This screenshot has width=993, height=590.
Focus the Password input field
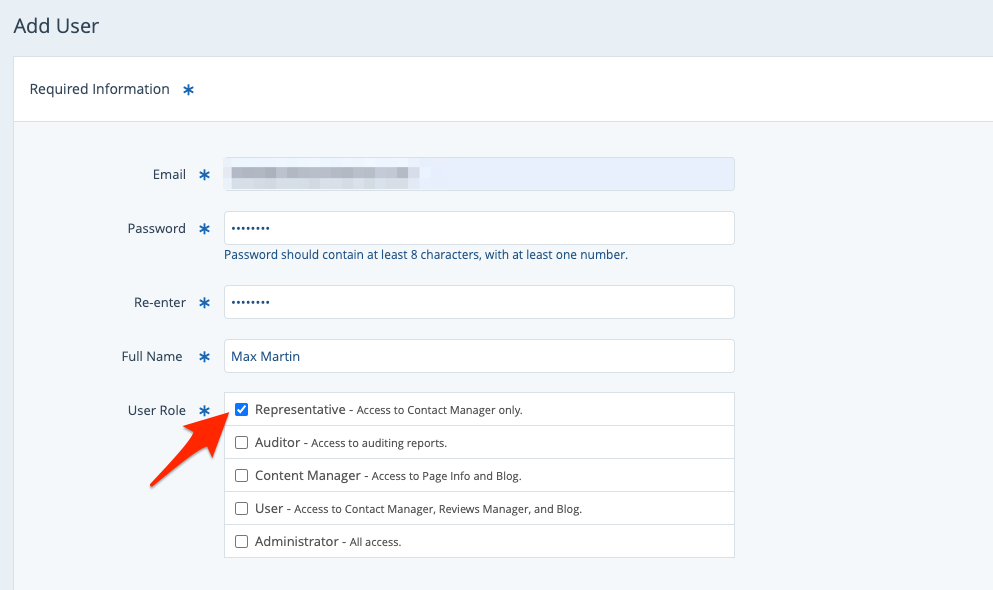478,228
